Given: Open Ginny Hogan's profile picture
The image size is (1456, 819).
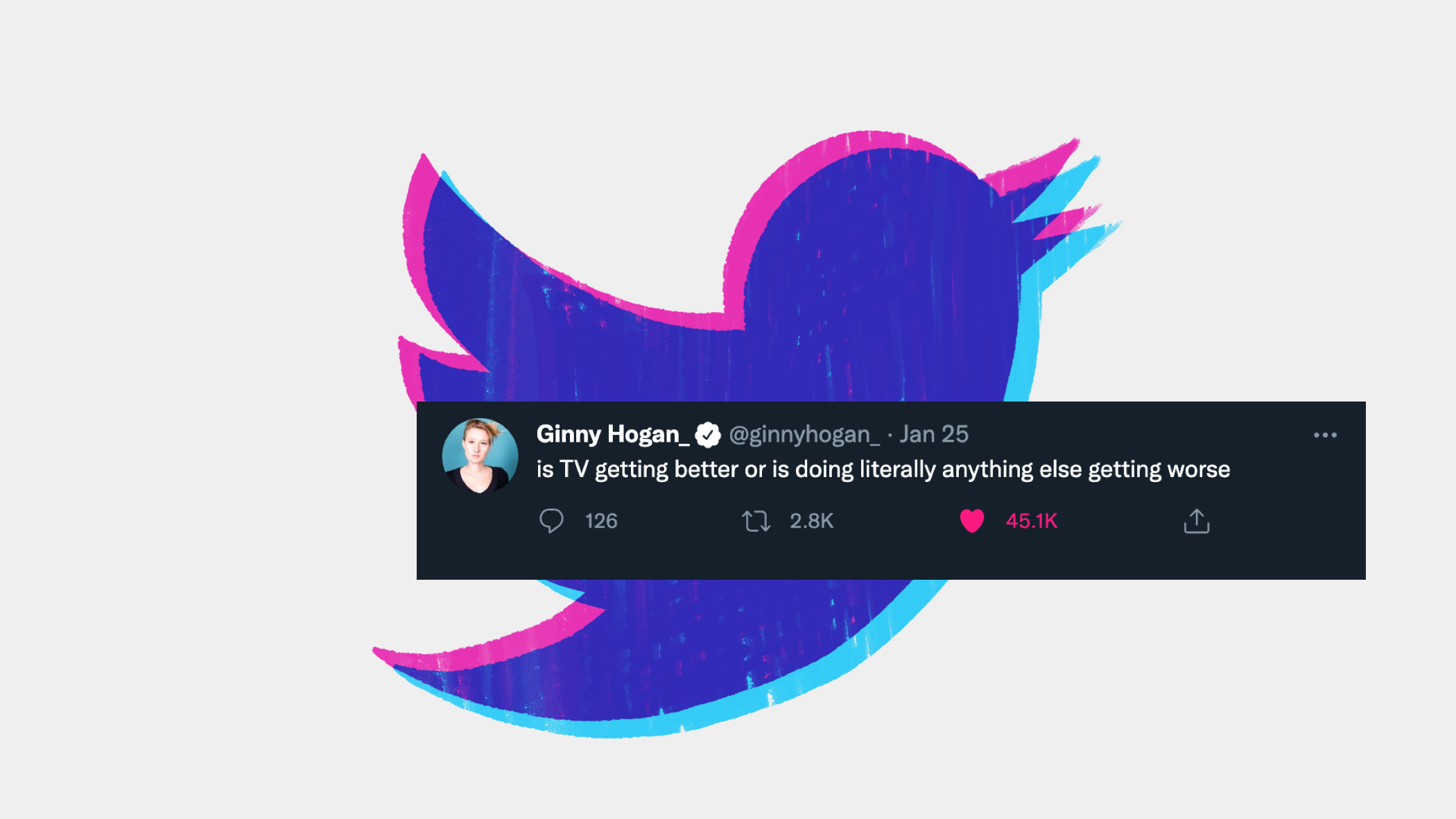Looking at the screenshot, I should point(480,456).
